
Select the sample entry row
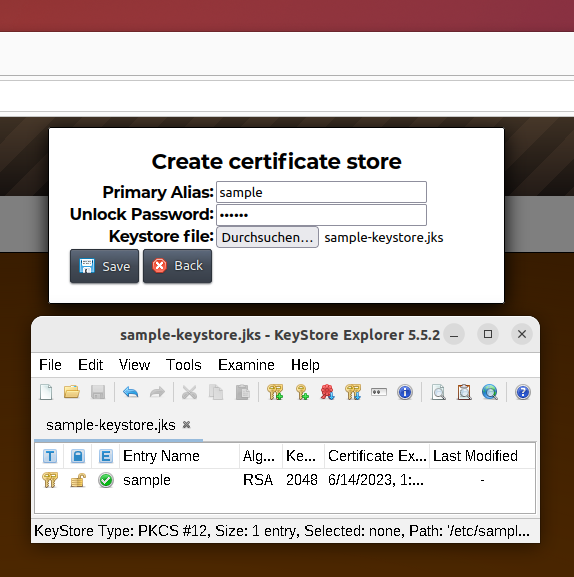click(285, 480)
